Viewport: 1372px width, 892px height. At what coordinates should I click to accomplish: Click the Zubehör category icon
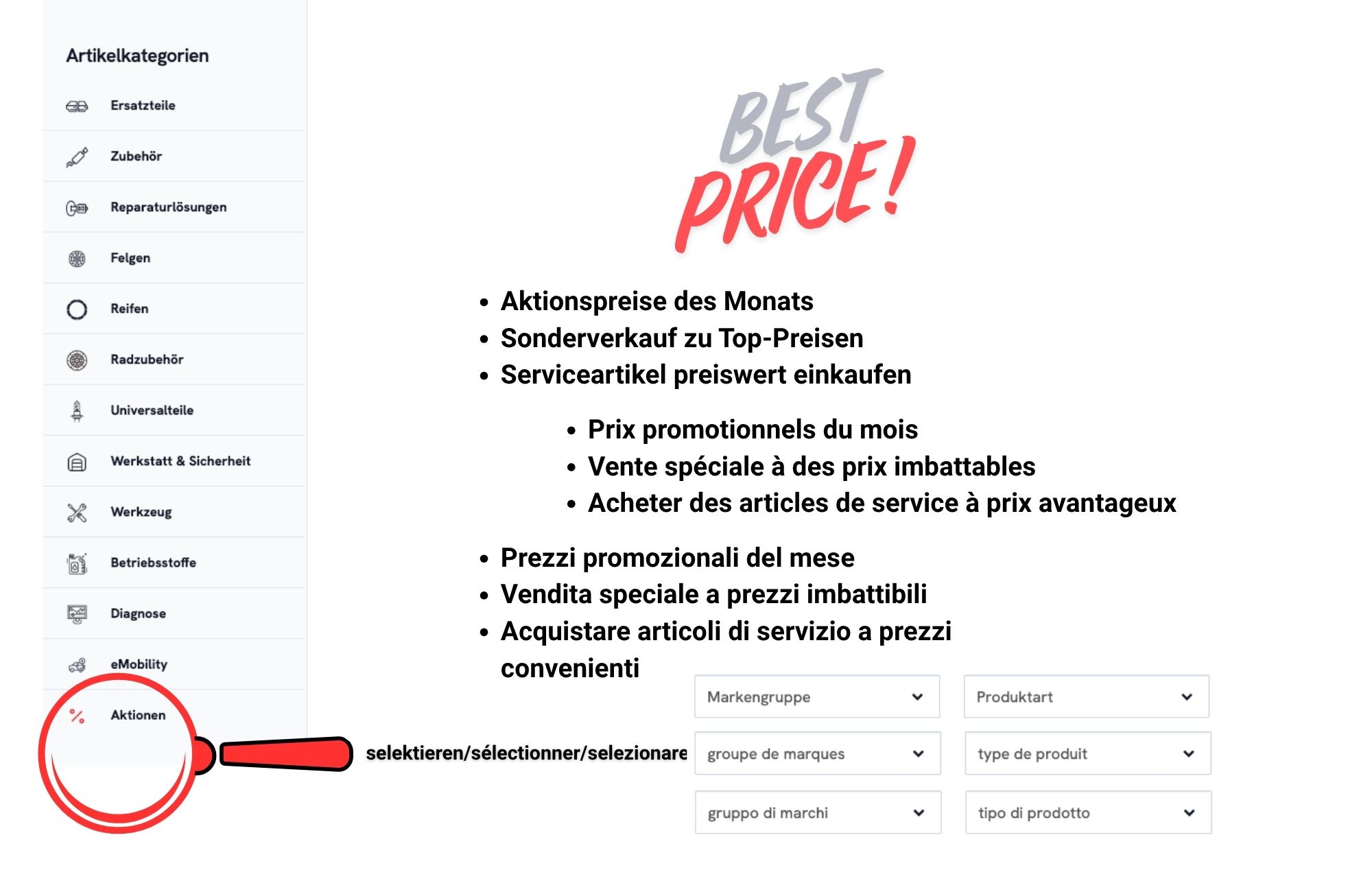coord(77,157)
